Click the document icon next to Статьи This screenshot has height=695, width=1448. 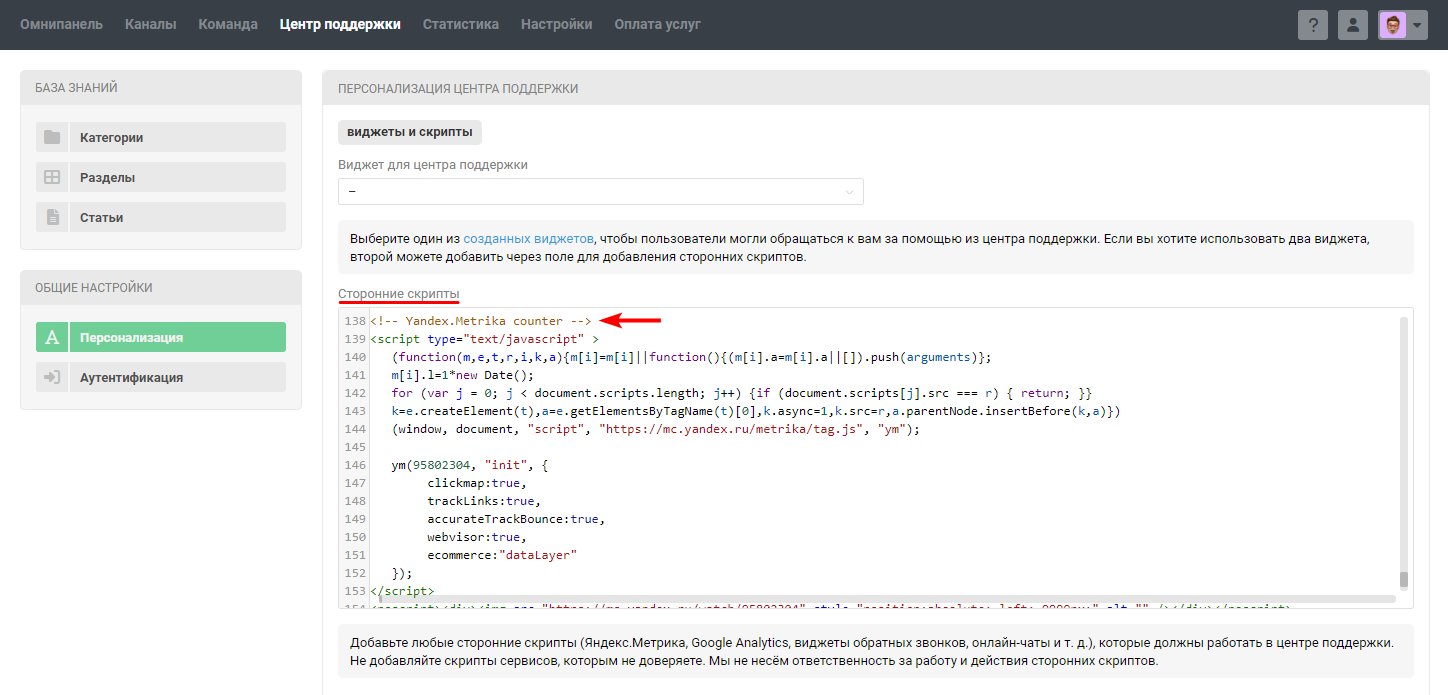[52, 217]
